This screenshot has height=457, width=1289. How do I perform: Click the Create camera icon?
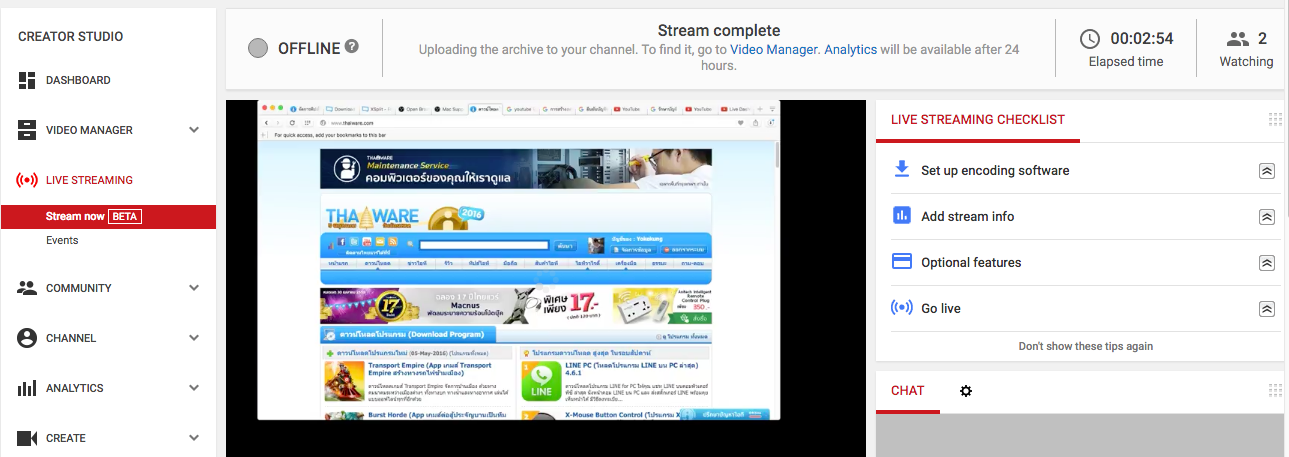point(27,438)
